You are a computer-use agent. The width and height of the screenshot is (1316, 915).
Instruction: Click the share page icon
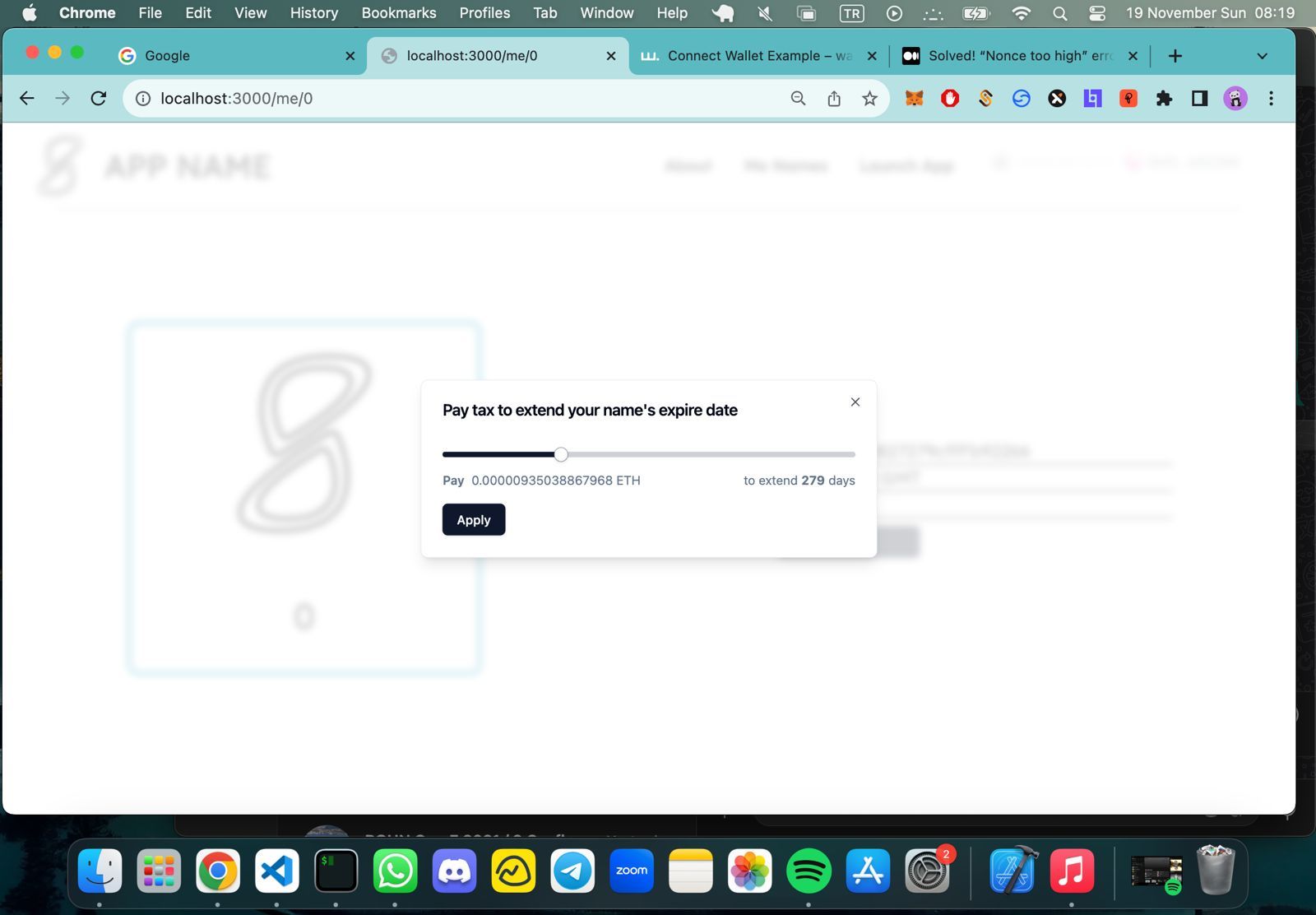click(834, 99)
